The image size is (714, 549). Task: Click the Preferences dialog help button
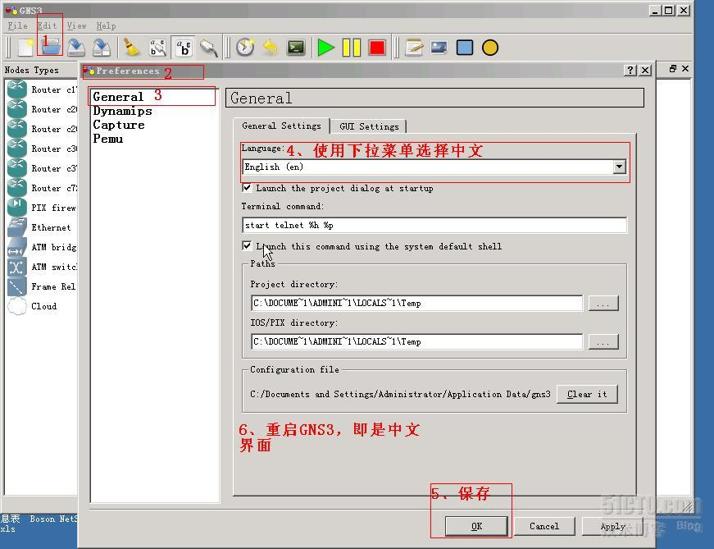pyautogui.click(x=630, y=70)
